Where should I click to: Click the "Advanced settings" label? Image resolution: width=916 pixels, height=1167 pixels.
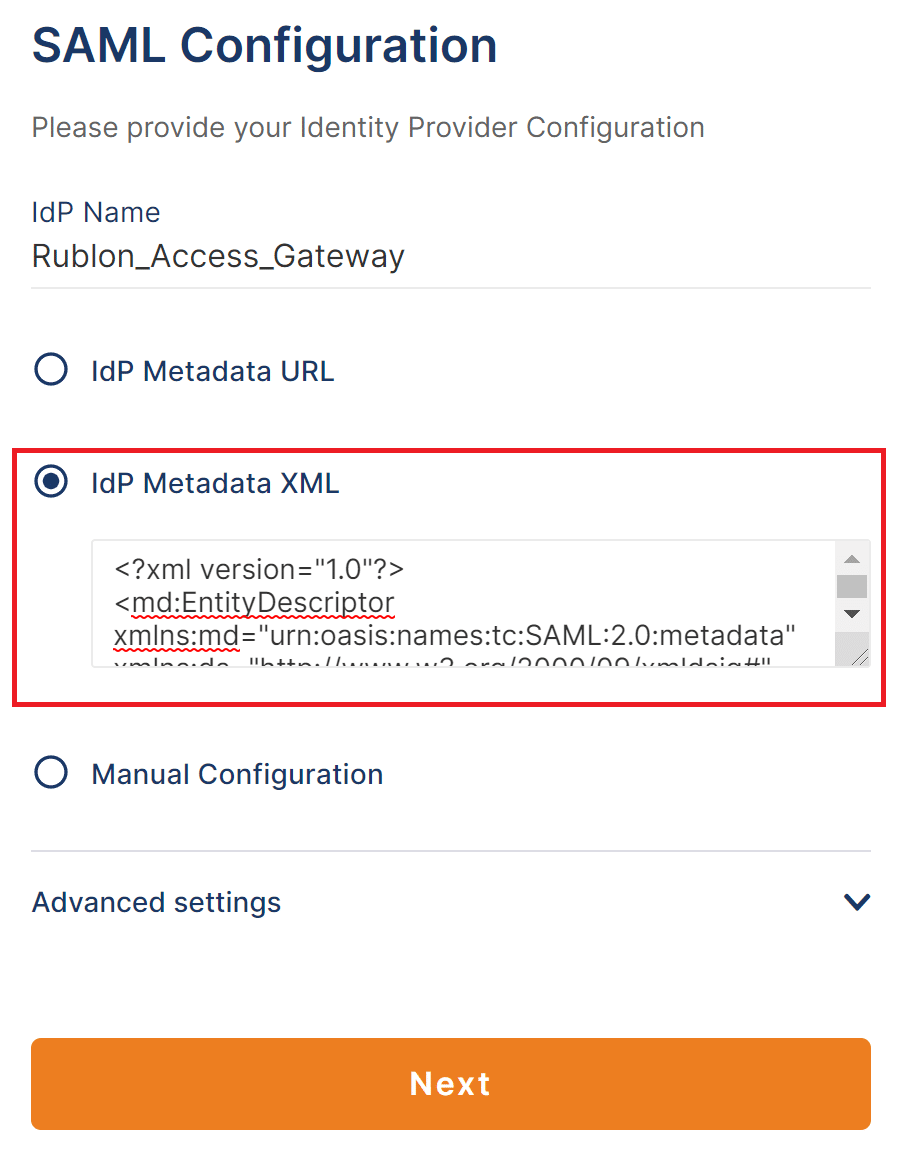click(156, 902)
